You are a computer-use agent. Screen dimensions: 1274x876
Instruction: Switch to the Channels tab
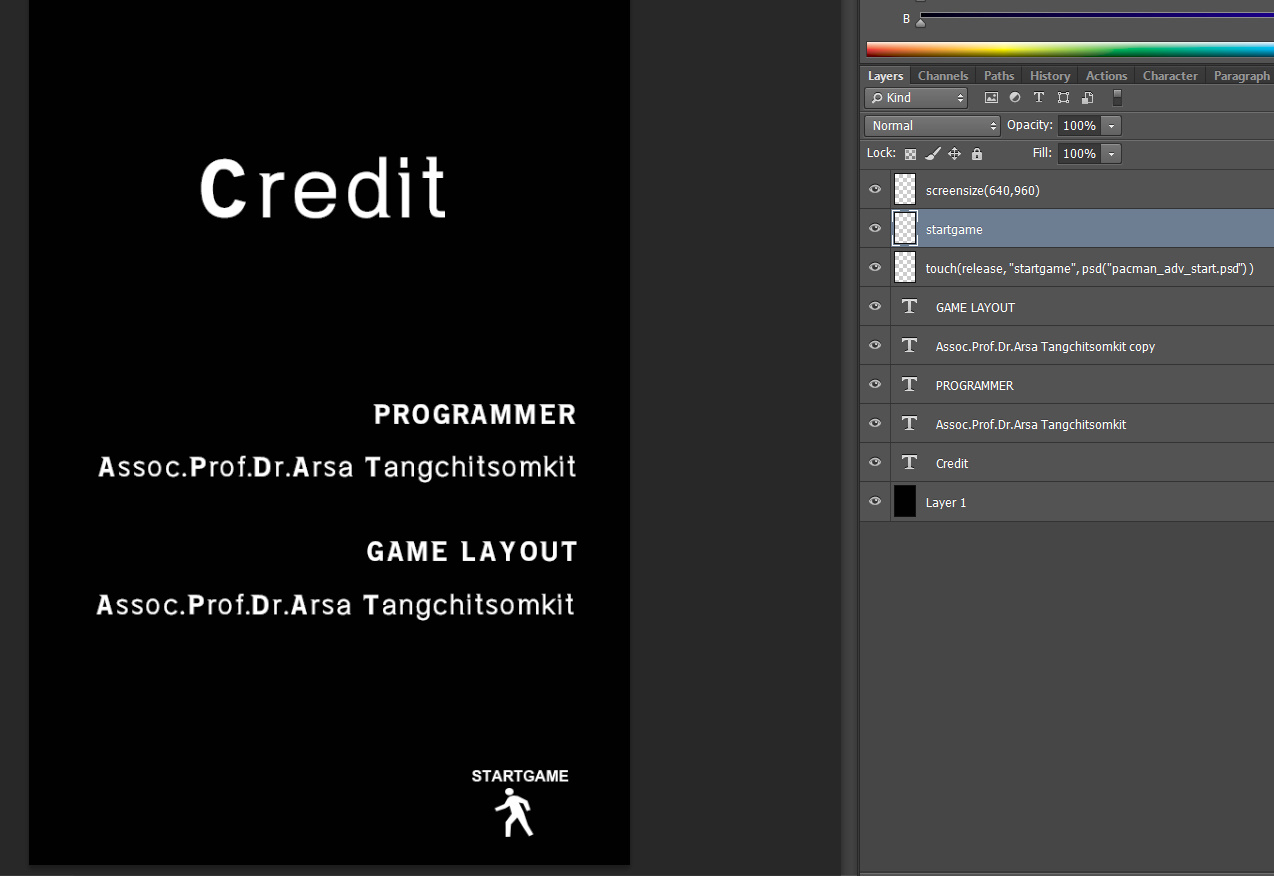pos(942,75)
